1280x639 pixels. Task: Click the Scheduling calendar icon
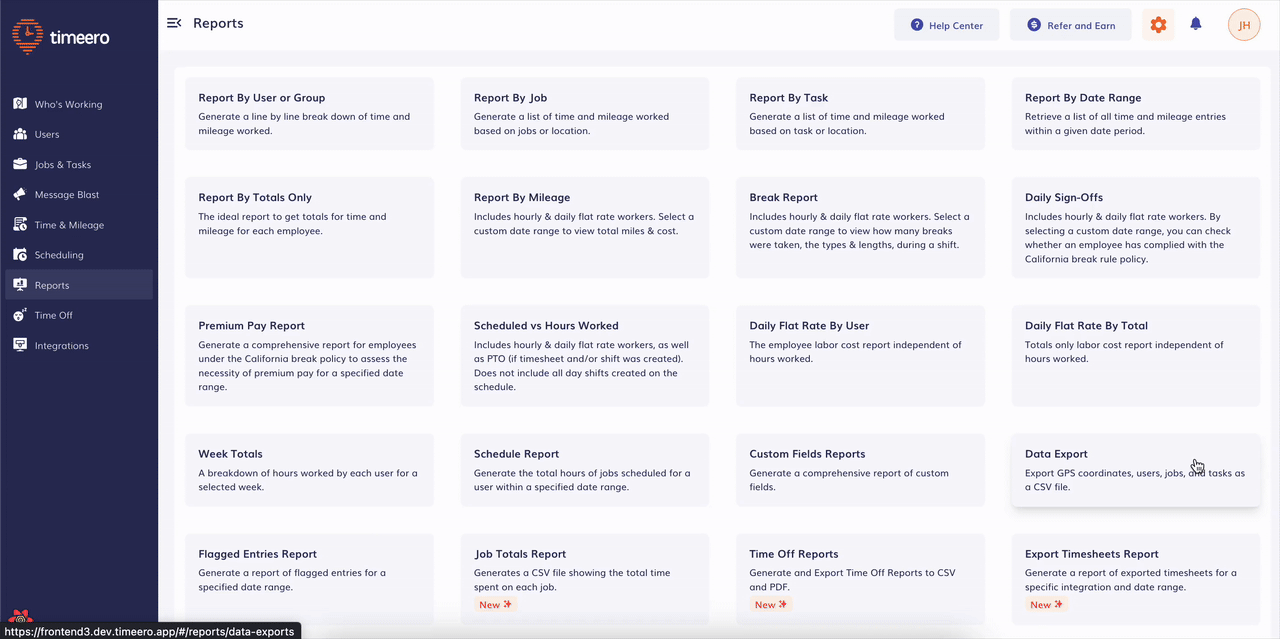point(20,255)
